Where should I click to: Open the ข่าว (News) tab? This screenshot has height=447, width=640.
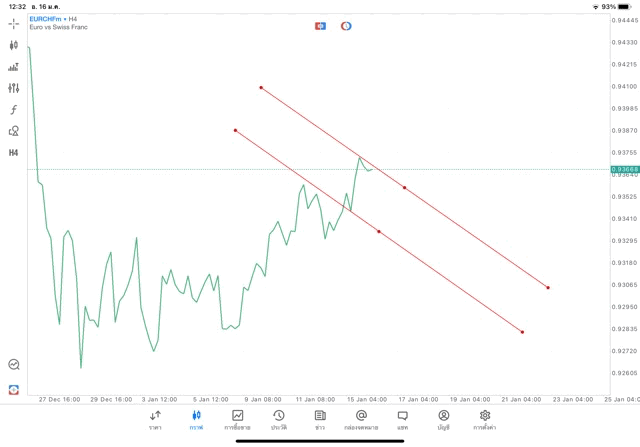coord(320,420)
